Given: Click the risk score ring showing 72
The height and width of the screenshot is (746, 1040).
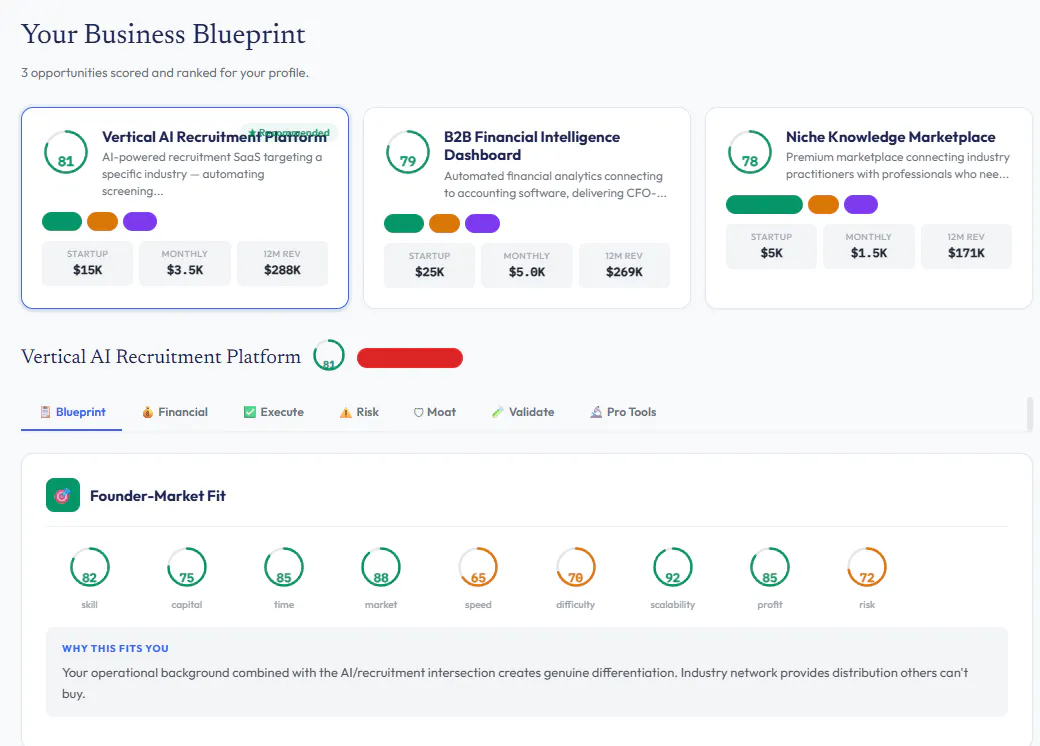Looking at the screenshot, I should 867,568.
